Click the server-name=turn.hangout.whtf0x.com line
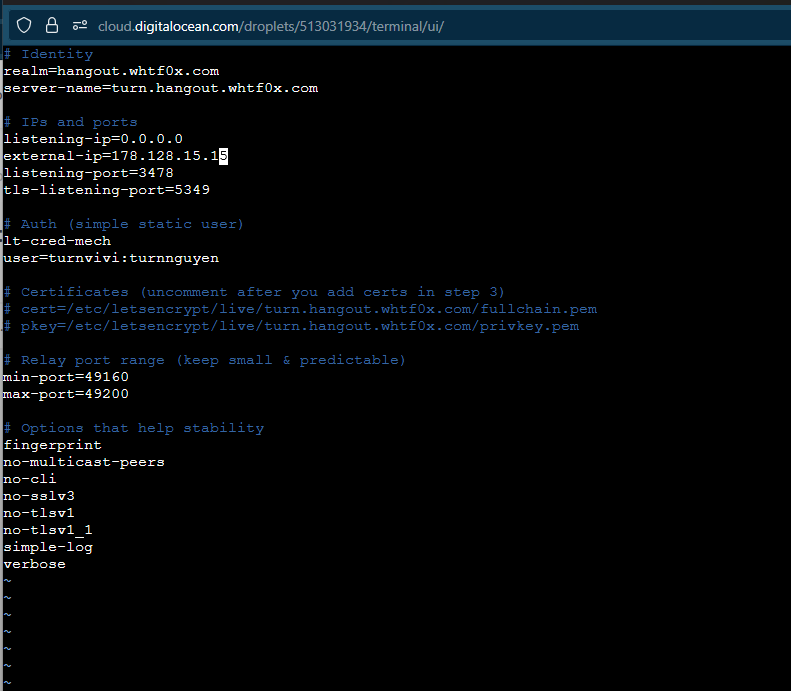Viewport: 791px width, 691px height. (160, 88)
